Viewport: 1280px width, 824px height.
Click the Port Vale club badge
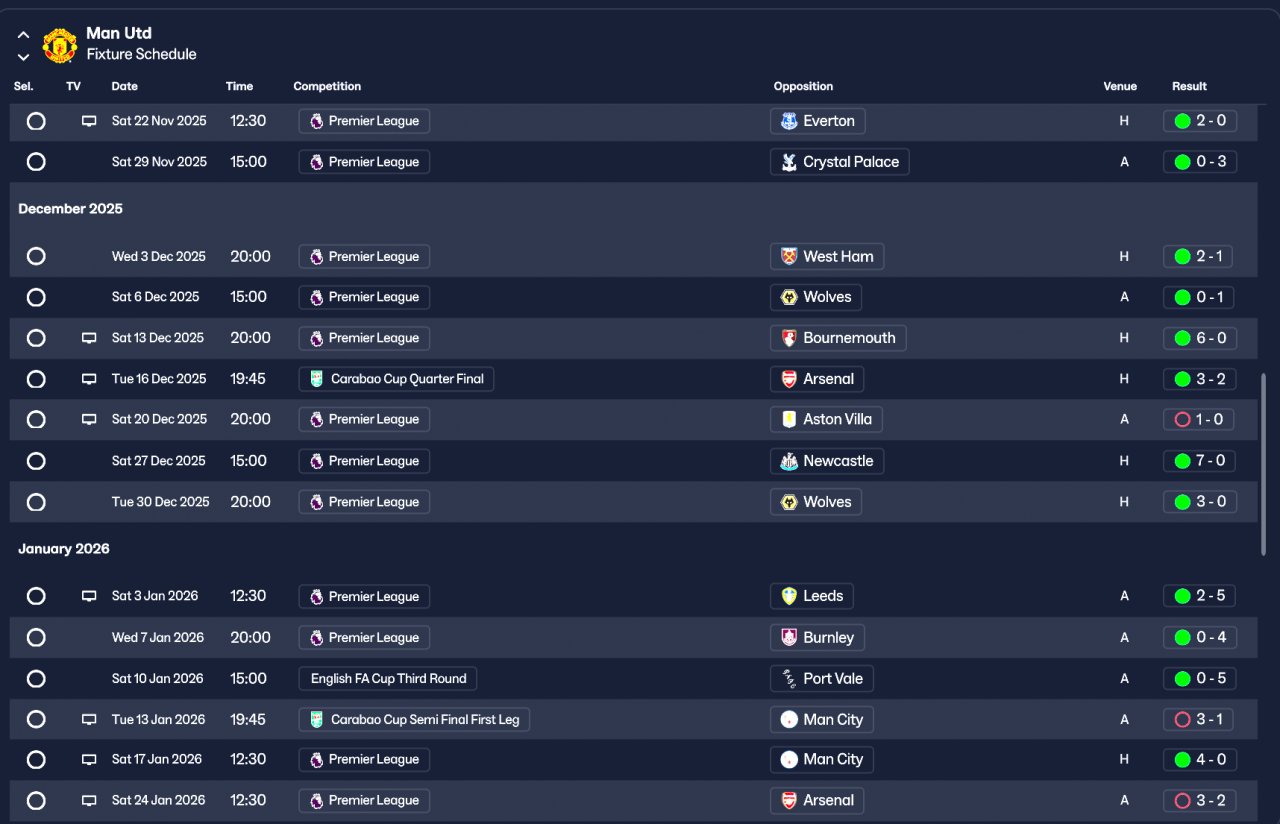(789, 678)
